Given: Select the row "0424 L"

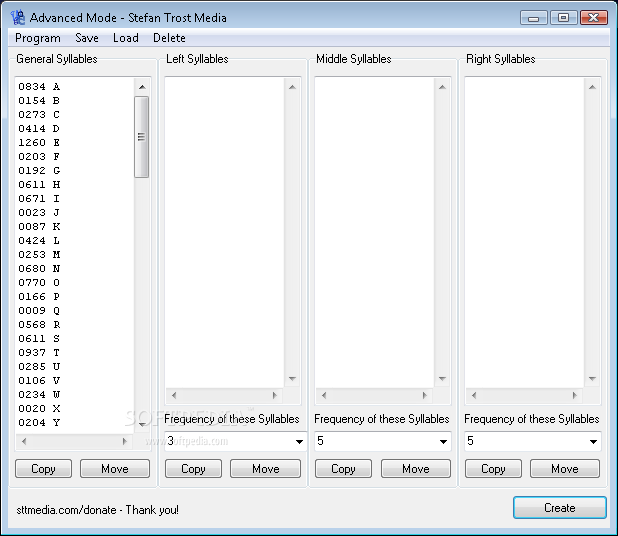Looking at the screenshot, I should [x=39, y=240].
